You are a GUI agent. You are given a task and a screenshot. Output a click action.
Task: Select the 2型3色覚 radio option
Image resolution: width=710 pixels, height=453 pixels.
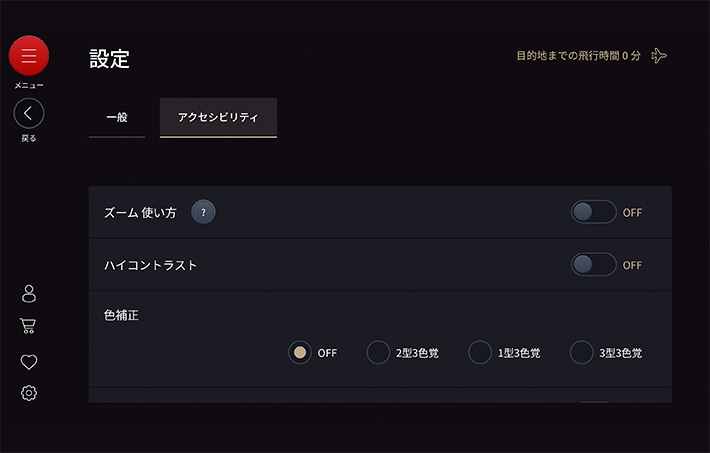point(378,352)
